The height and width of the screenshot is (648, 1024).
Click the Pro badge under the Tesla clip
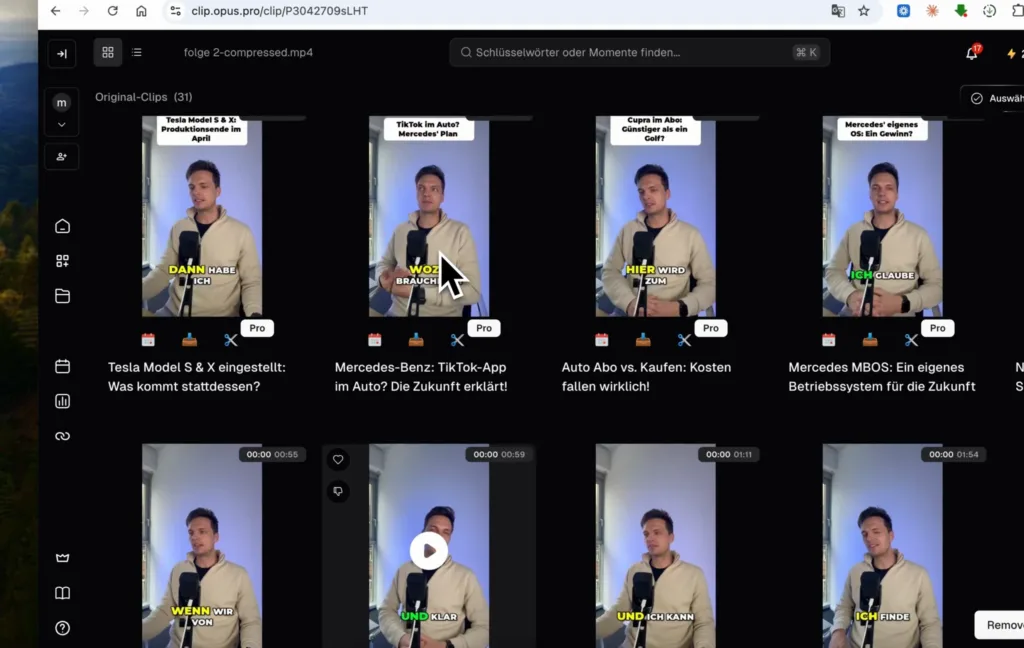pos(257,328)
